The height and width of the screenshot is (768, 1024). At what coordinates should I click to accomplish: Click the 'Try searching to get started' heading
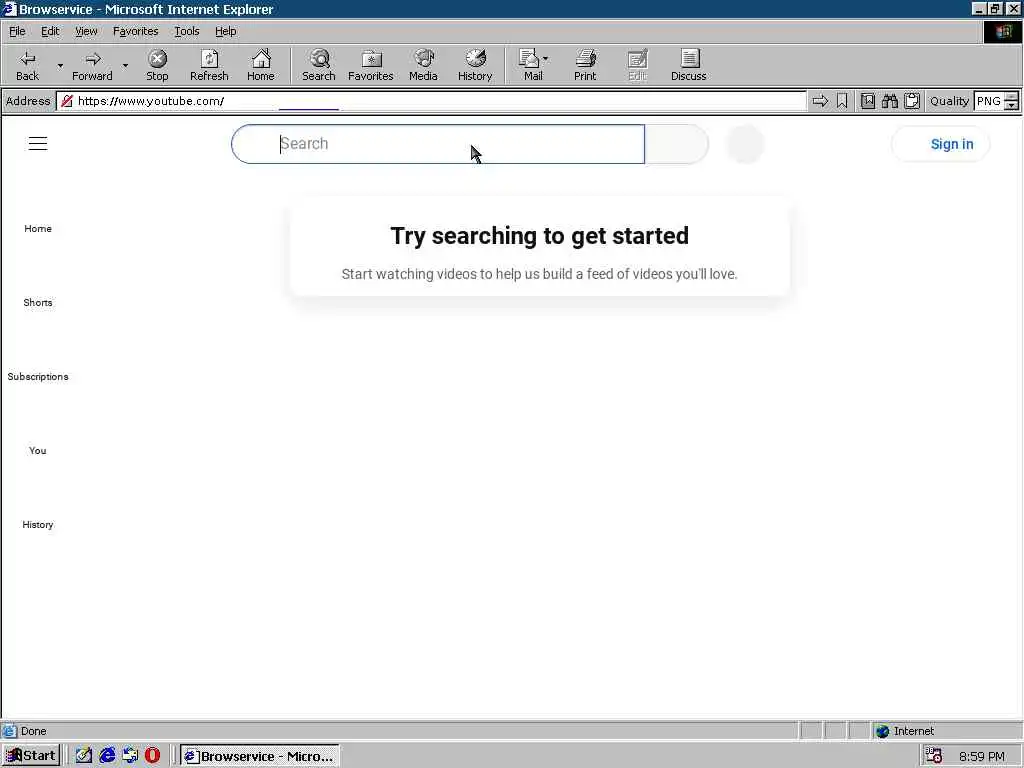[539, 236]
